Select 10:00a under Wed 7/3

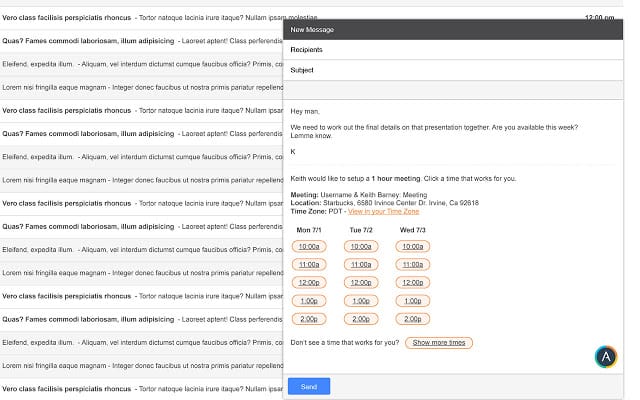413,247
